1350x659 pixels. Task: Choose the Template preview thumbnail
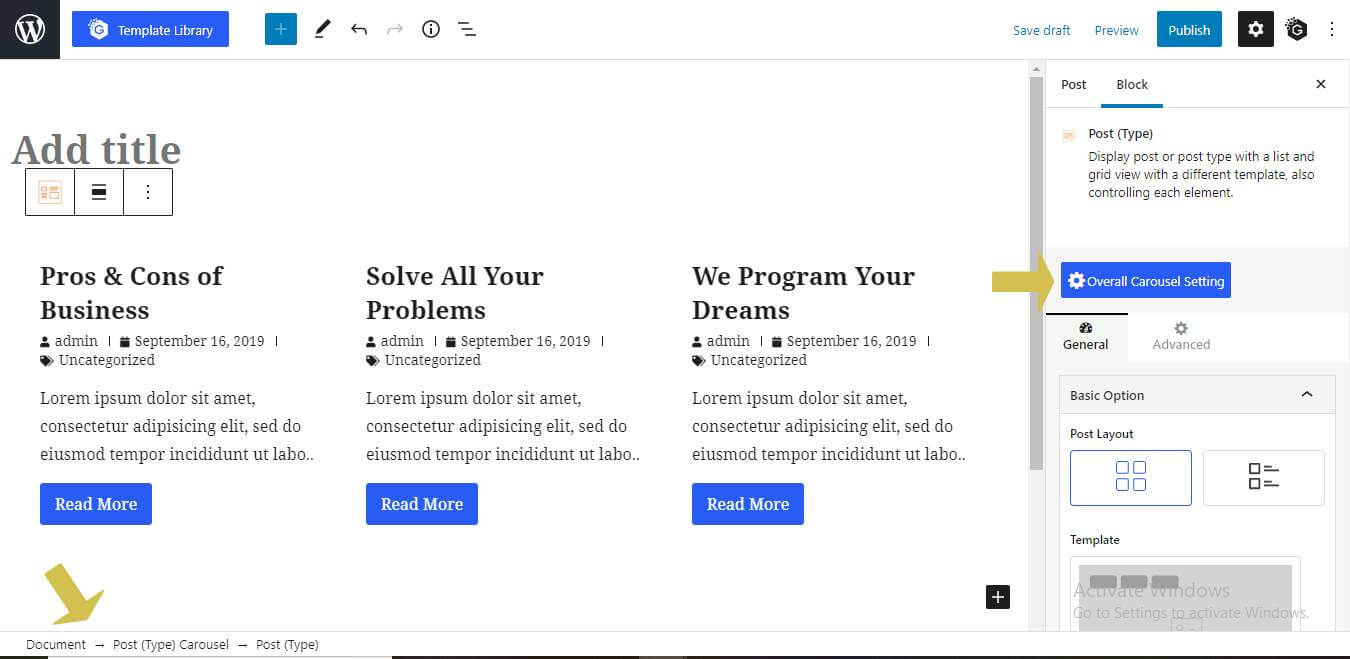1185,596
